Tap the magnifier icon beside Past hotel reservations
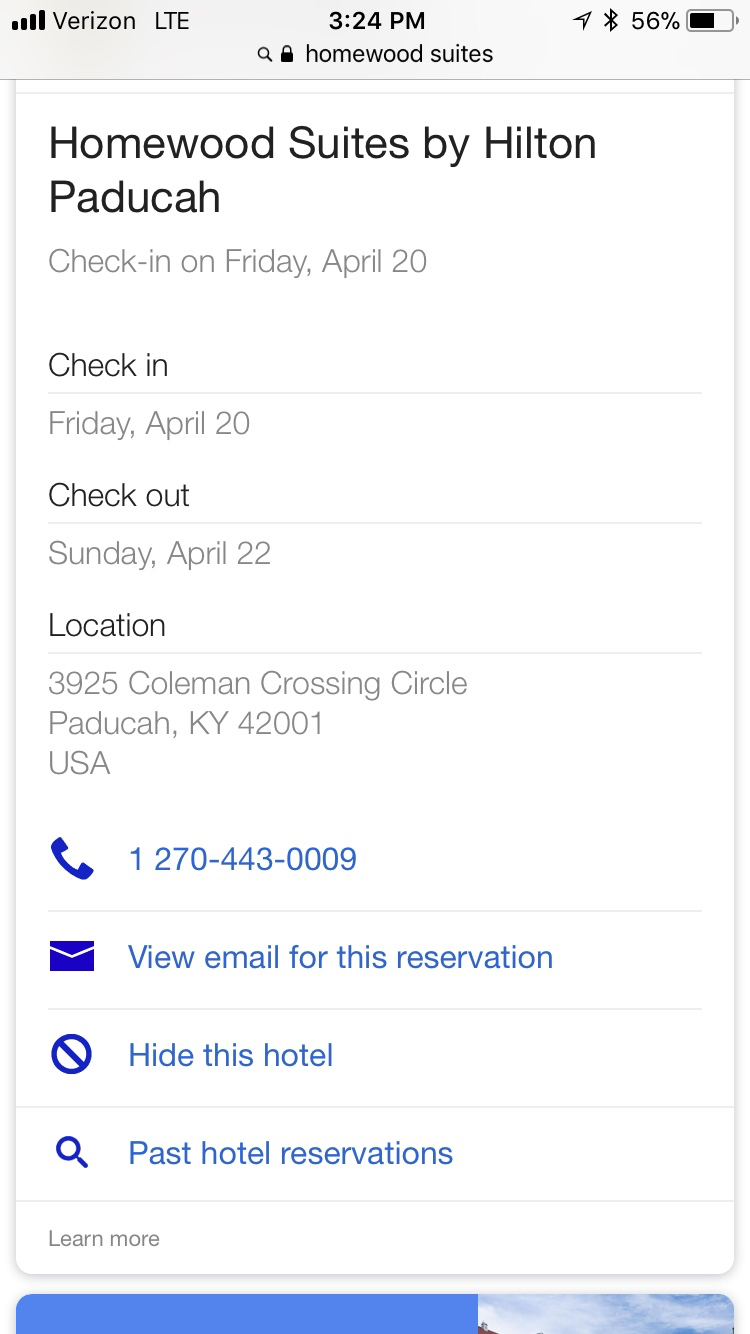Viewport: 750px width, 1334px height. coord(72,1153)
